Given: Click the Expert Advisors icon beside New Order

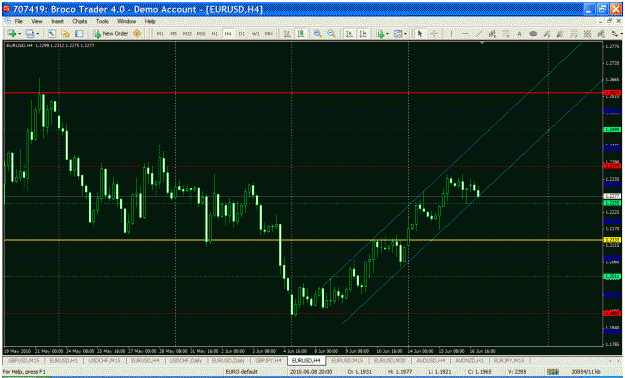Looking at the screenshot, I should 137,34.
